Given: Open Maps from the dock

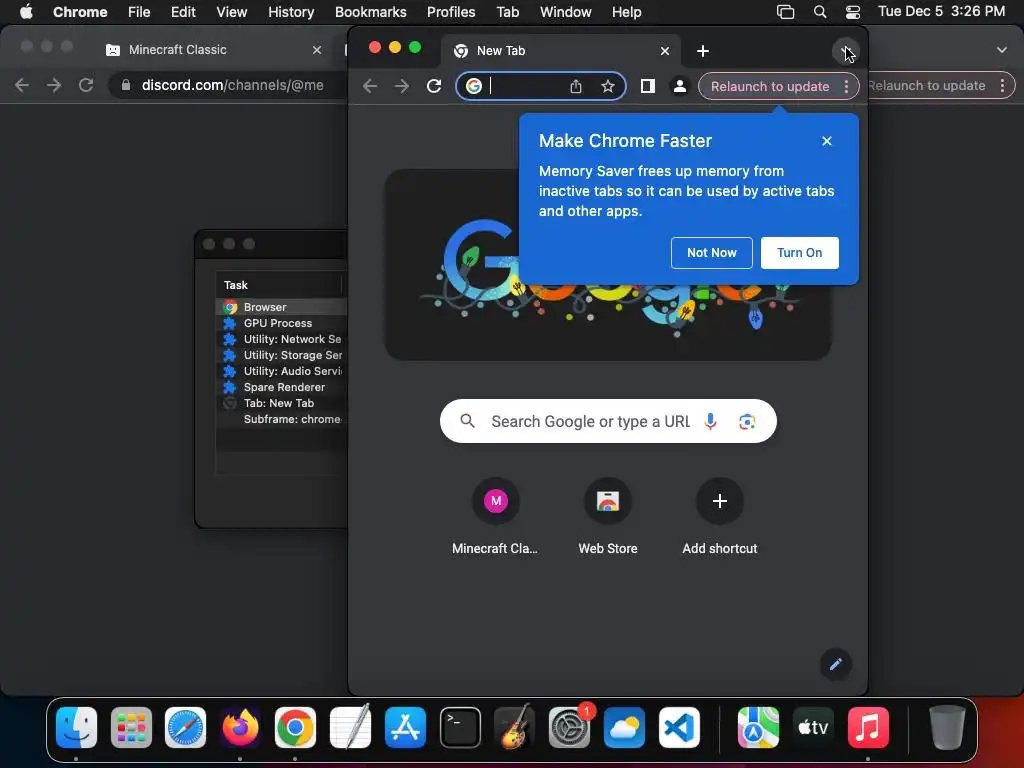Looking at the screenshot, I should tap(758, 727).
